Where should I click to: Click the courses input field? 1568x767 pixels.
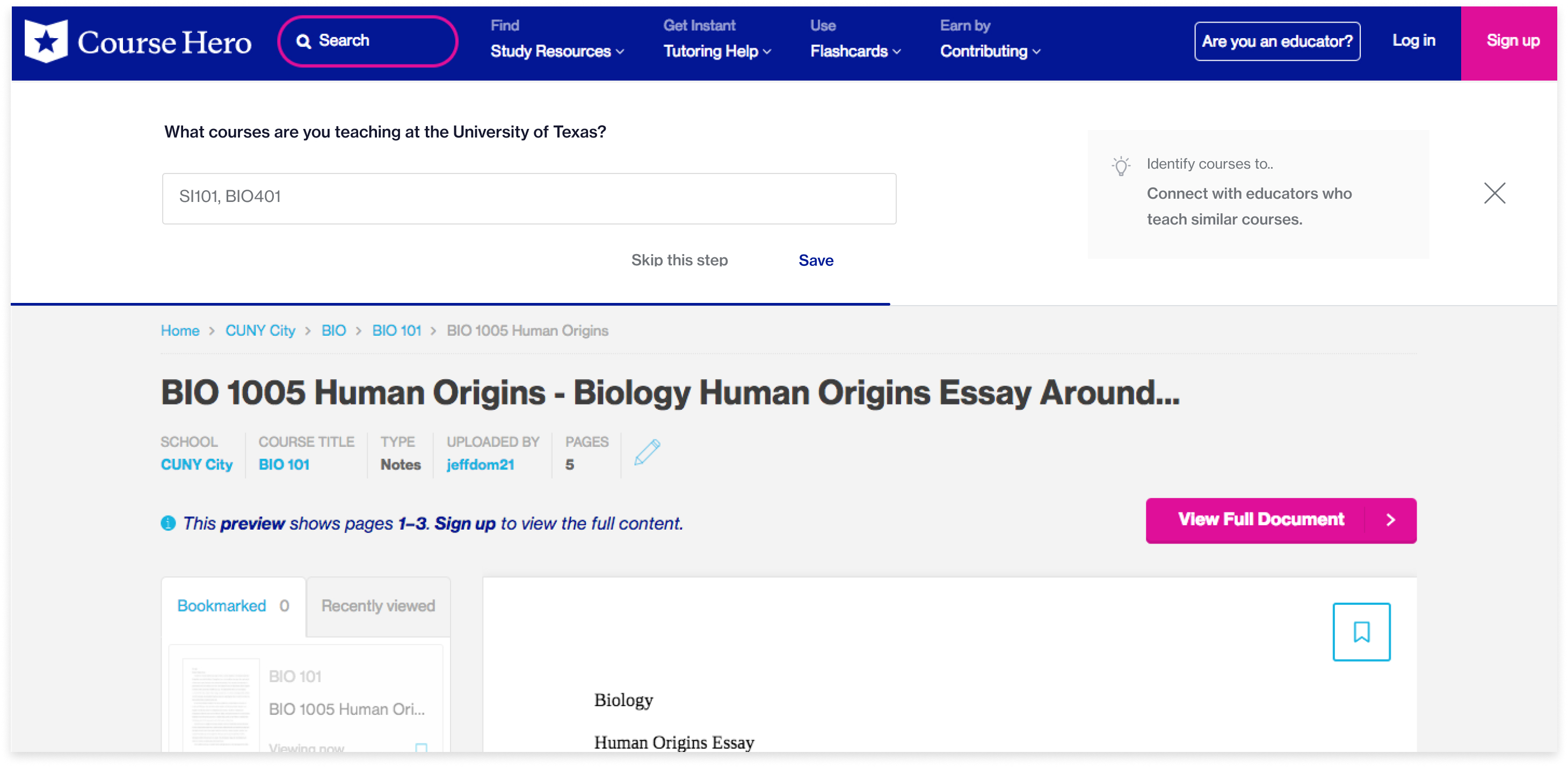[528, 198]
